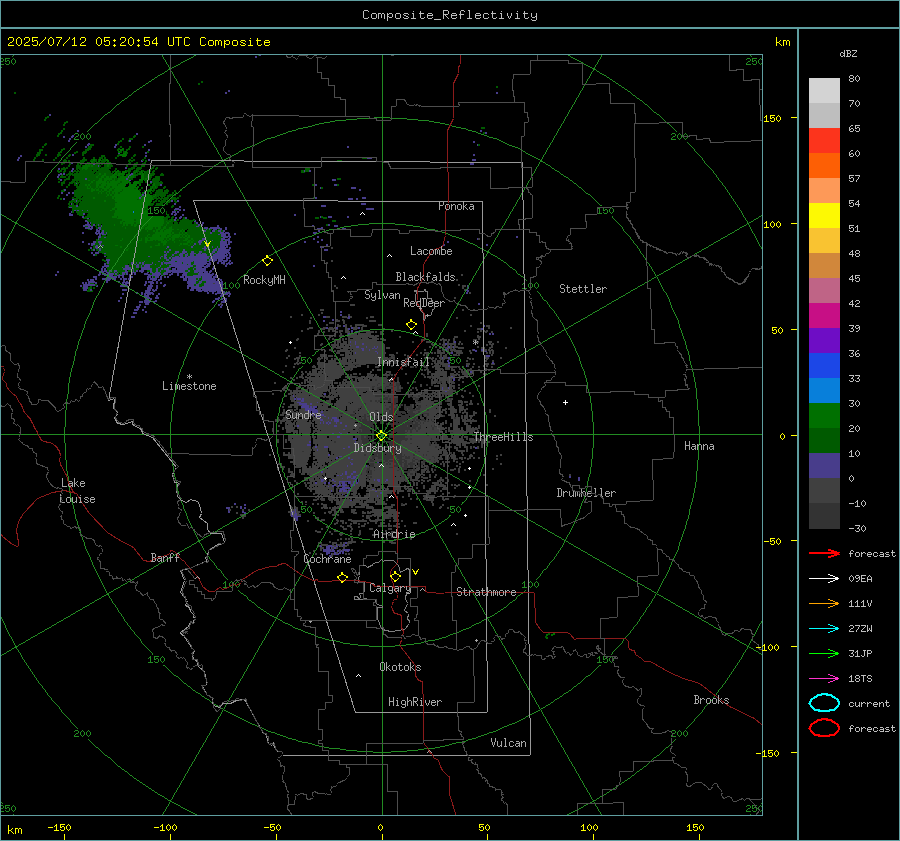Click the Limestone label
900x841 pixels.
(189, 386)
